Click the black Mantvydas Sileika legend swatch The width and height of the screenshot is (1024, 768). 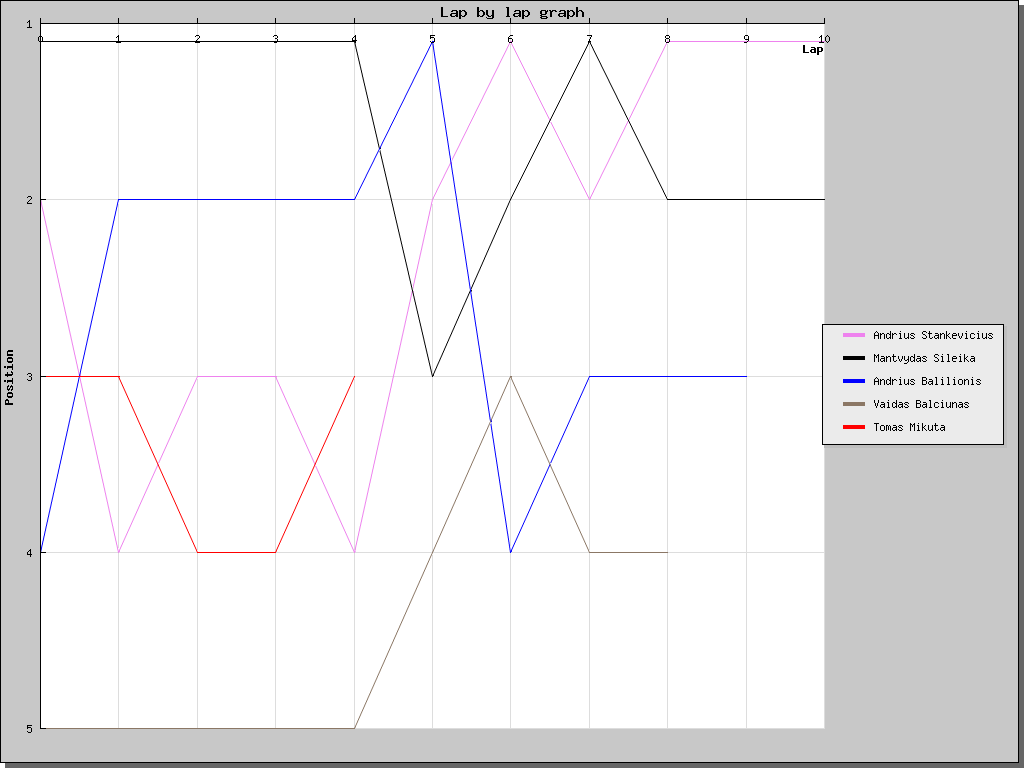click(854, 358)
